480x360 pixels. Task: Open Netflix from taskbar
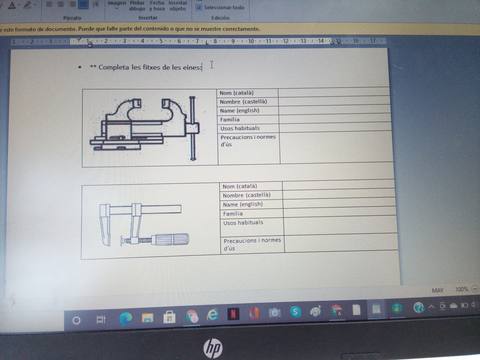233,314
